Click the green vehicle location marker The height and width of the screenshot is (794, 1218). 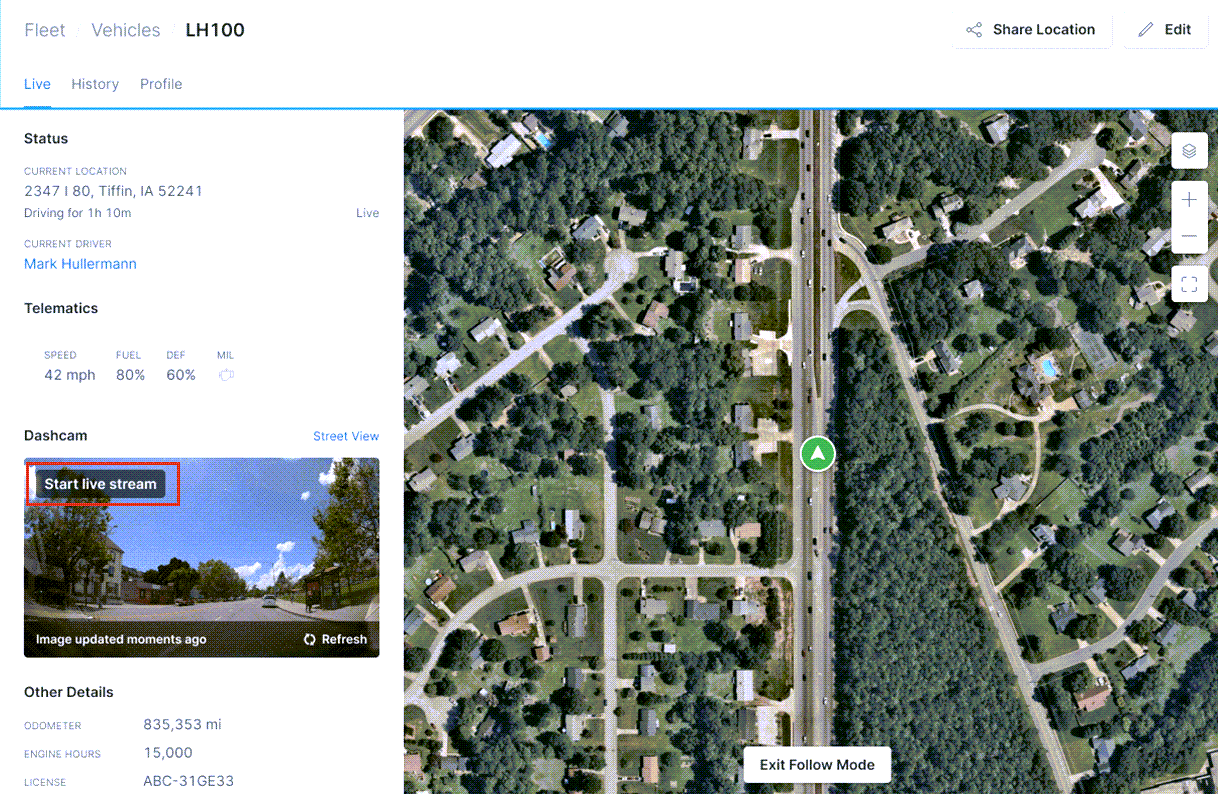point(818,453)
